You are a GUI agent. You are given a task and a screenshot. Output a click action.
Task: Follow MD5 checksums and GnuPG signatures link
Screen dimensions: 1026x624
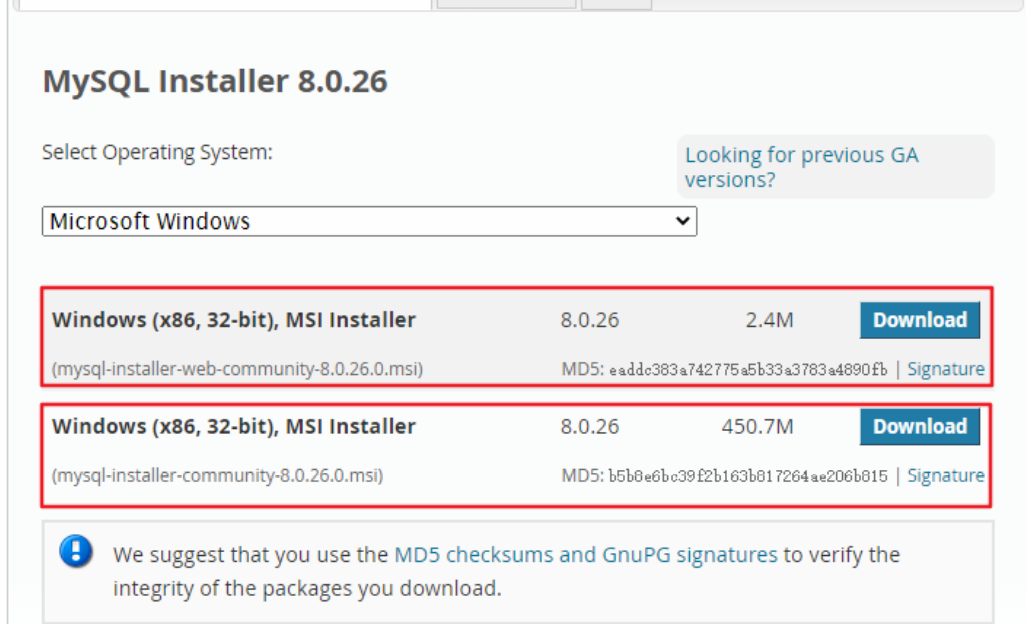point(586,555)
